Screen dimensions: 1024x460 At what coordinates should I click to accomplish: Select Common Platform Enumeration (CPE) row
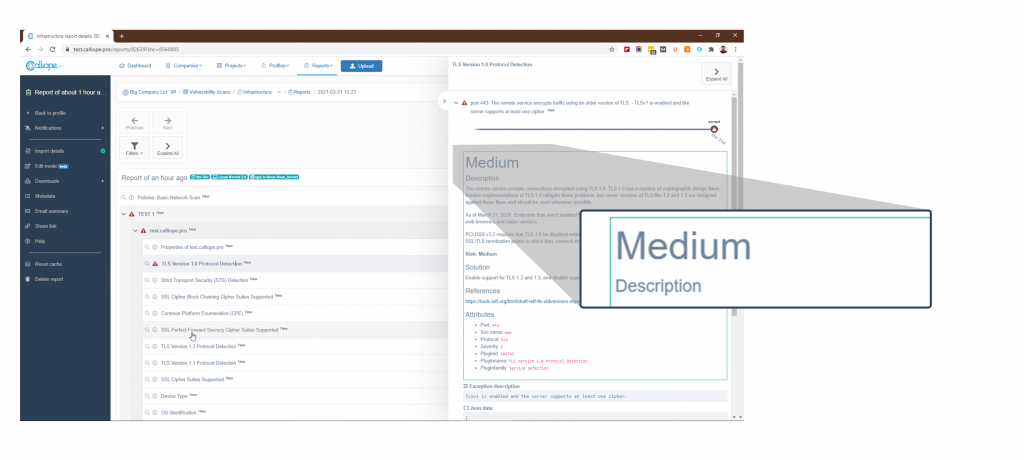(x=295, y=313)
